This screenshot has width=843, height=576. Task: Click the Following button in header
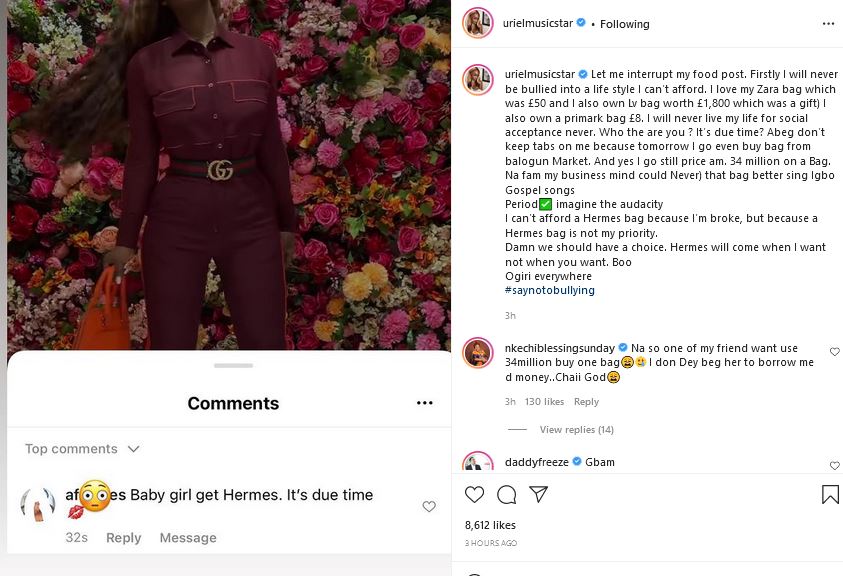pos(625,24)
